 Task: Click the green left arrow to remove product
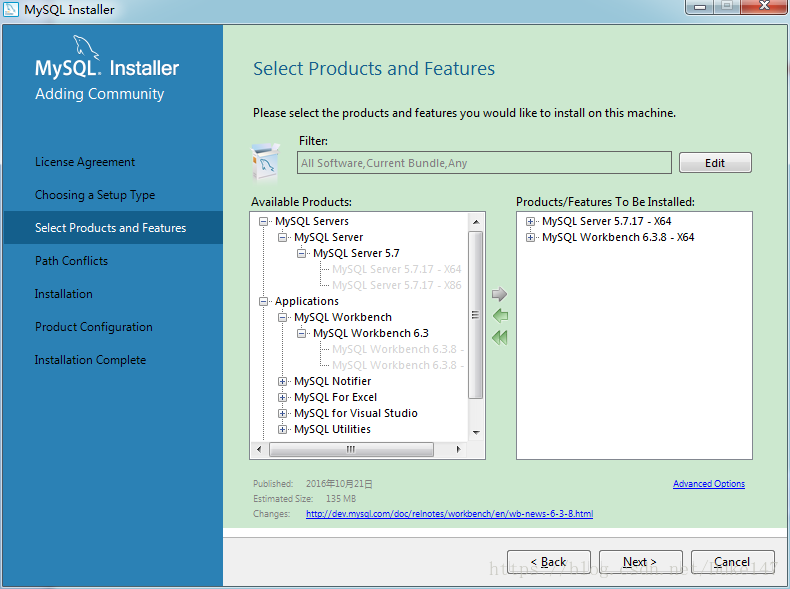point(500,316)
